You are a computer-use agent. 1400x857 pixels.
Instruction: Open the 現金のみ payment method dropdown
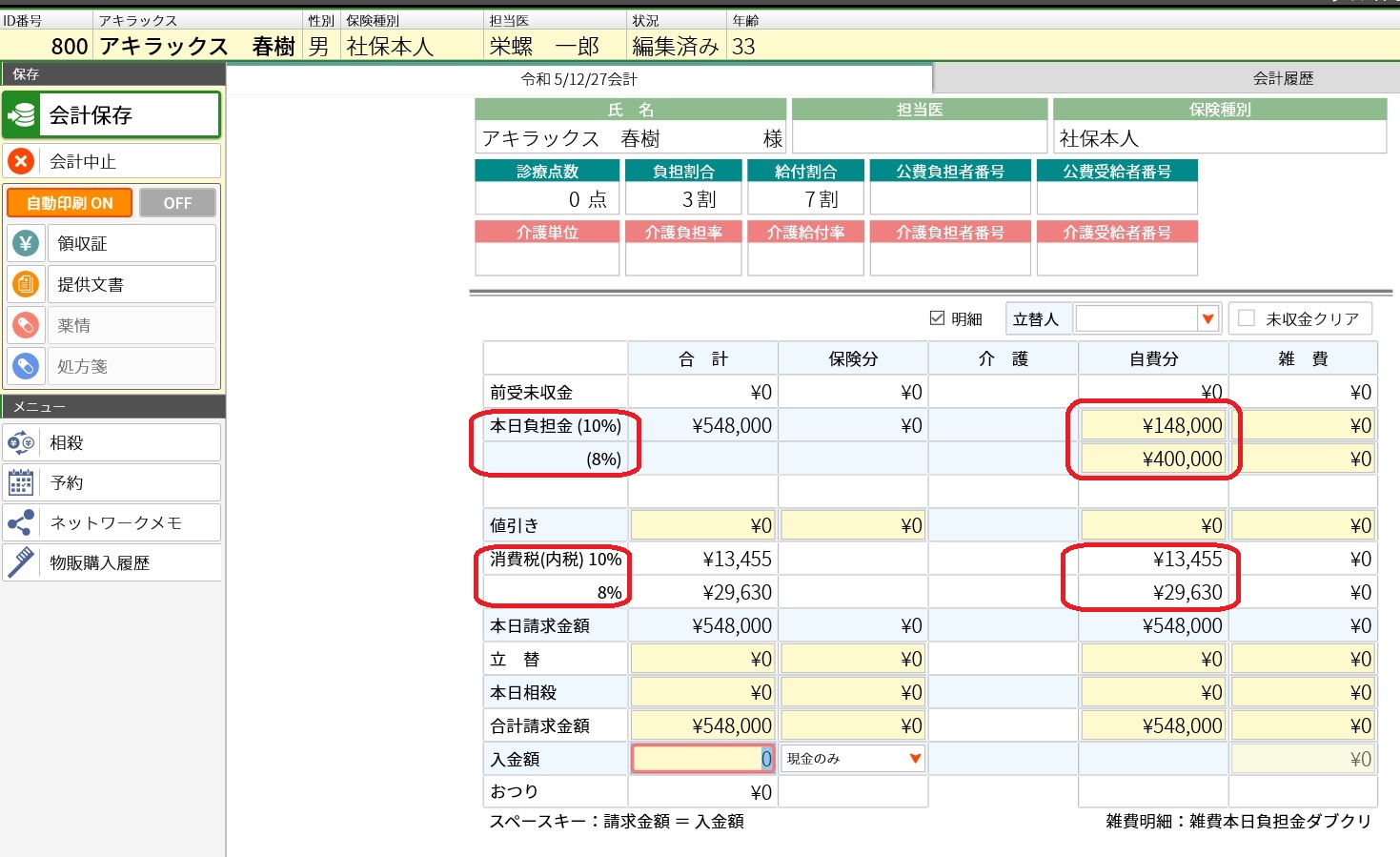[x=915, y=759]
